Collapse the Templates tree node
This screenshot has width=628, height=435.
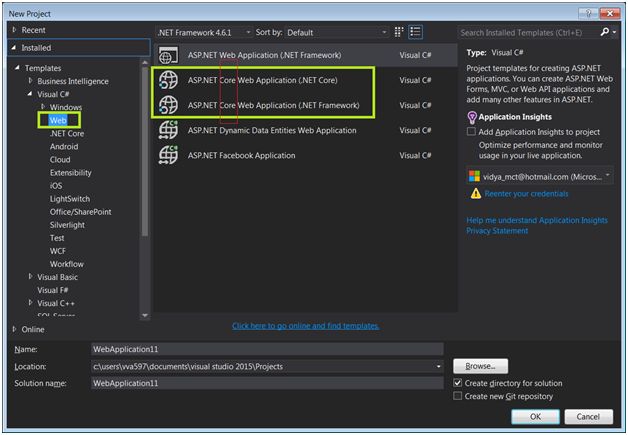pyautogui.click(x=17, y=68)
